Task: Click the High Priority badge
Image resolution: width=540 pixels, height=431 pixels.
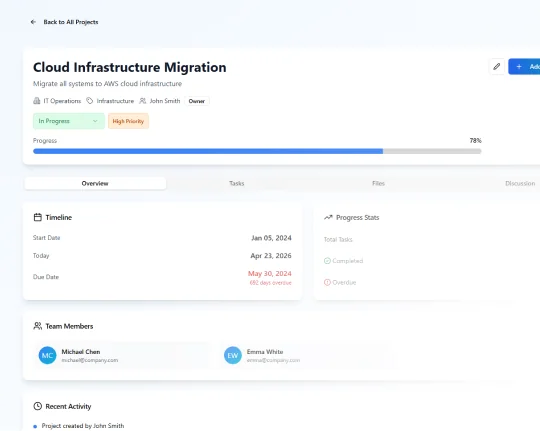Action: point(128,121)
